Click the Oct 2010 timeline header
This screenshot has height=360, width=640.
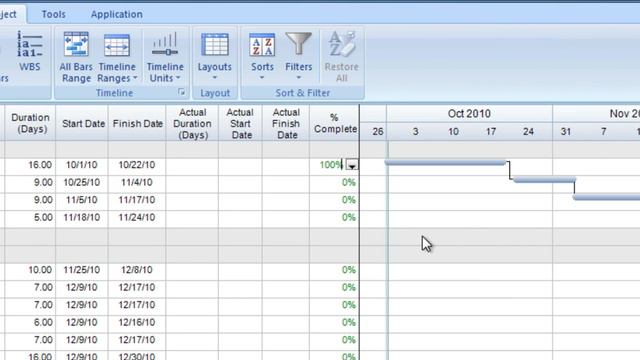point(469,113)
